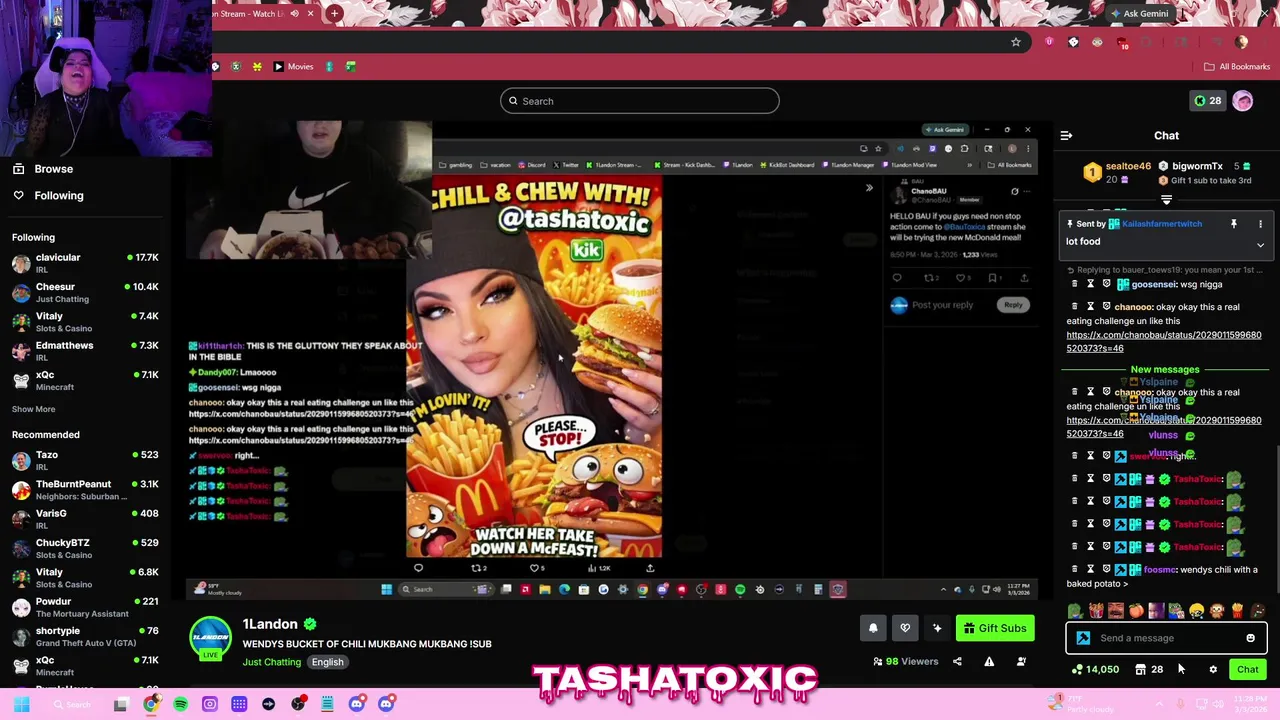Click the notification bell icon
Viewport: 1280px width, 720px height.
tap(873, 628)
